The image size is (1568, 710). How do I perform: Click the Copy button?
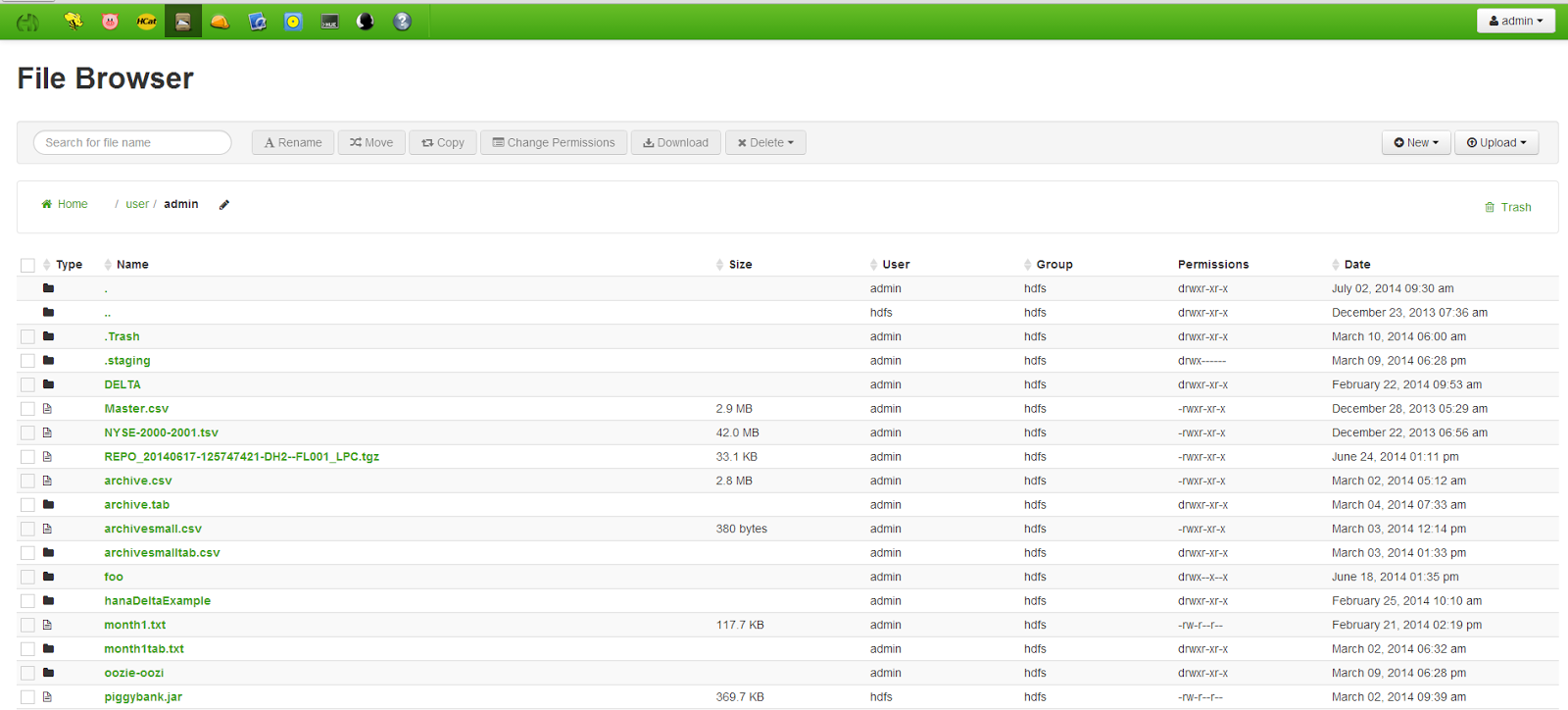coord(443,142)
